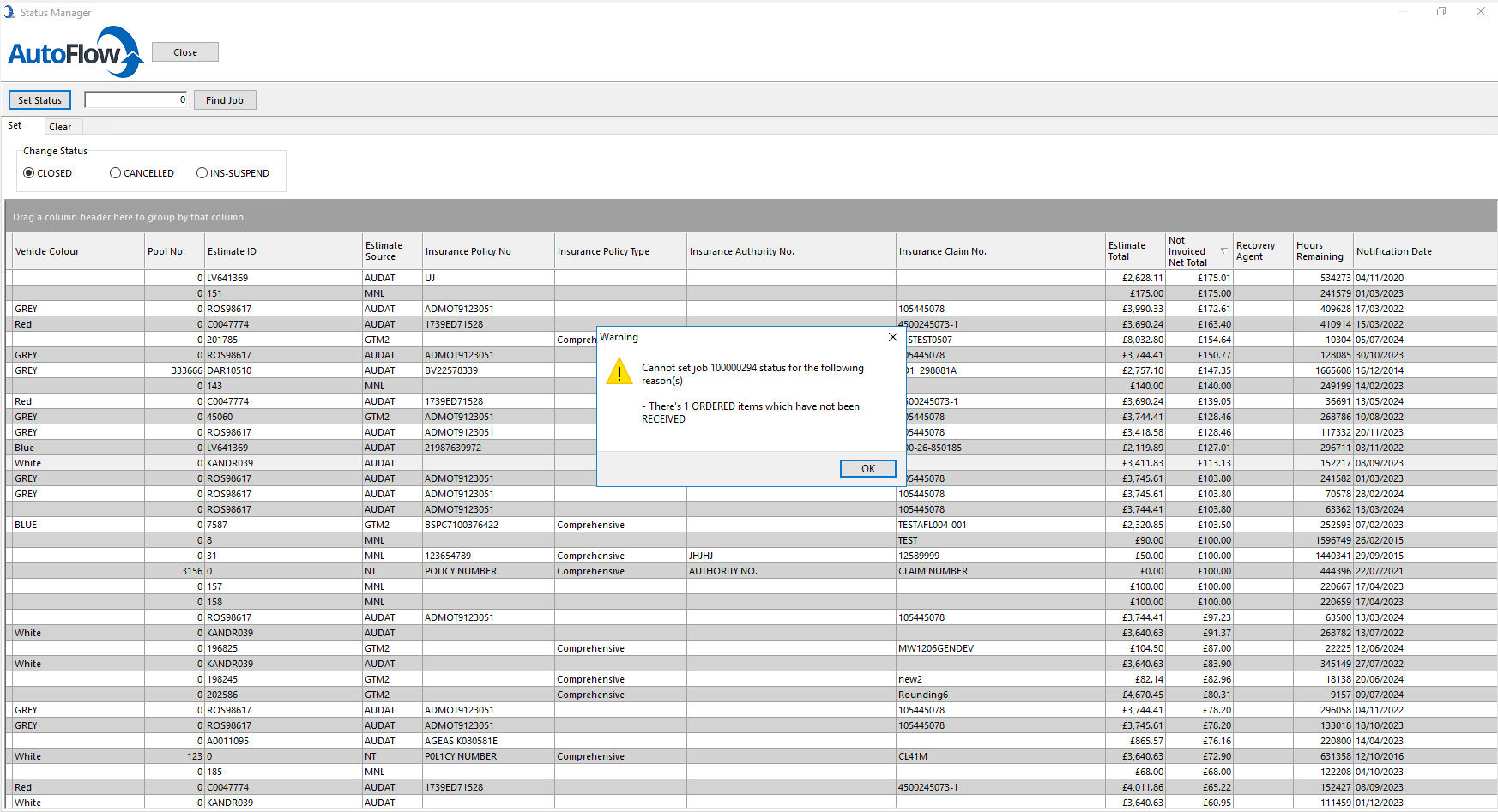Click the Hours Remaining column header
Viewport: 1498px width, 812px height.
tap(1323, 251)
